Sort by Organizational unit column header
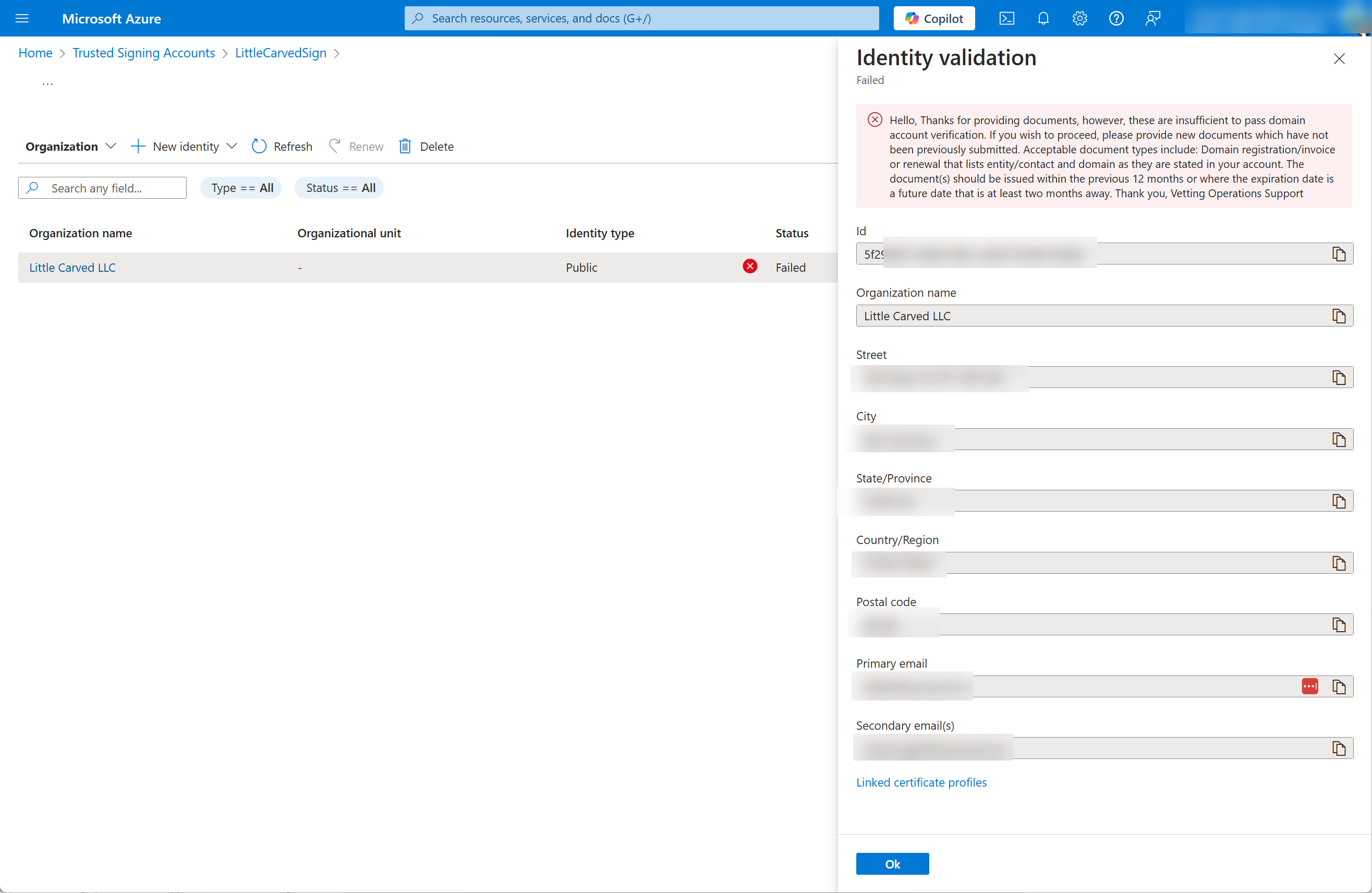This screenshot has width=1372, height=893. (x=349, y=233)
